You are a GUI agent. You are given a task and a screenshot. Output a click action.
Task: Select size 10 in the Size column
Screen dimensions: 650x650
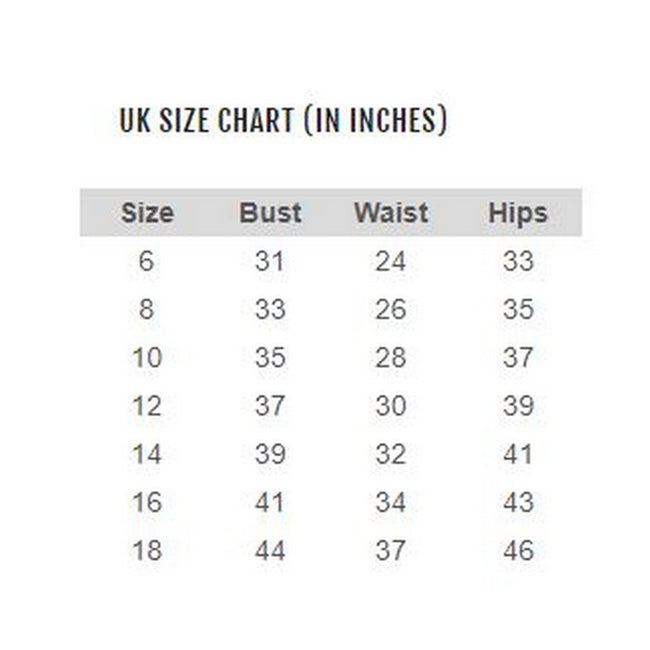147,358
